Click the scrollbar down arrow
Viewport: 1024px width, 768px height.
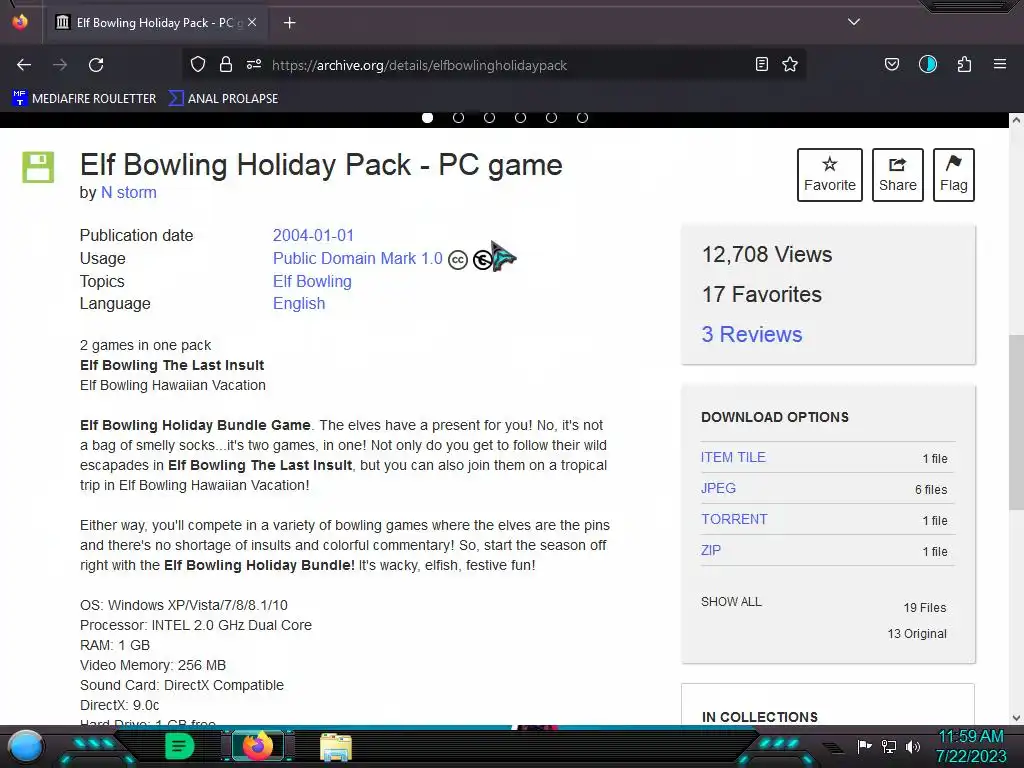point(1016,718)
